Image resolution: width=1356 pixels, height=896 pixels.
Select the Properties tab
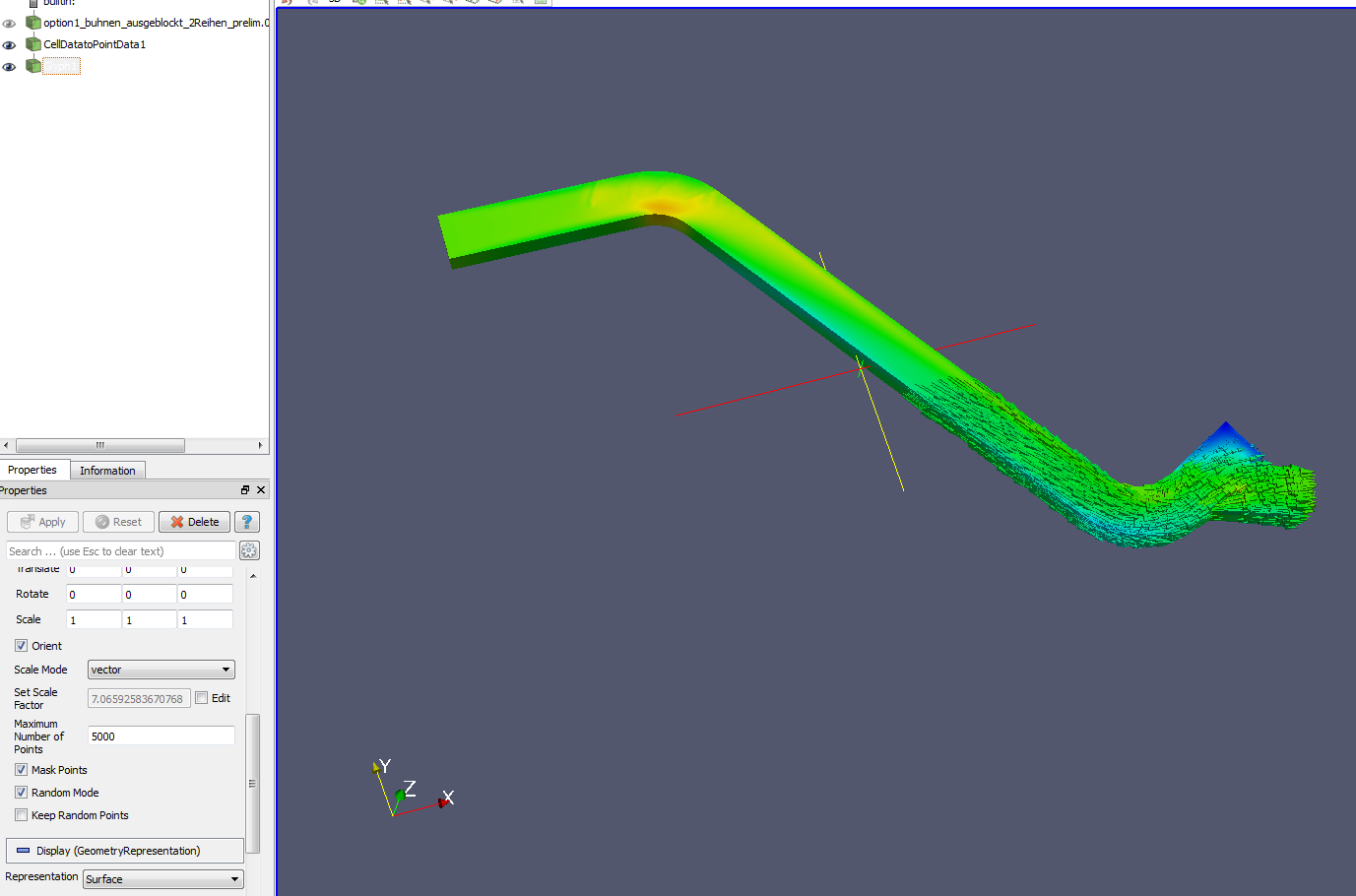32,471
